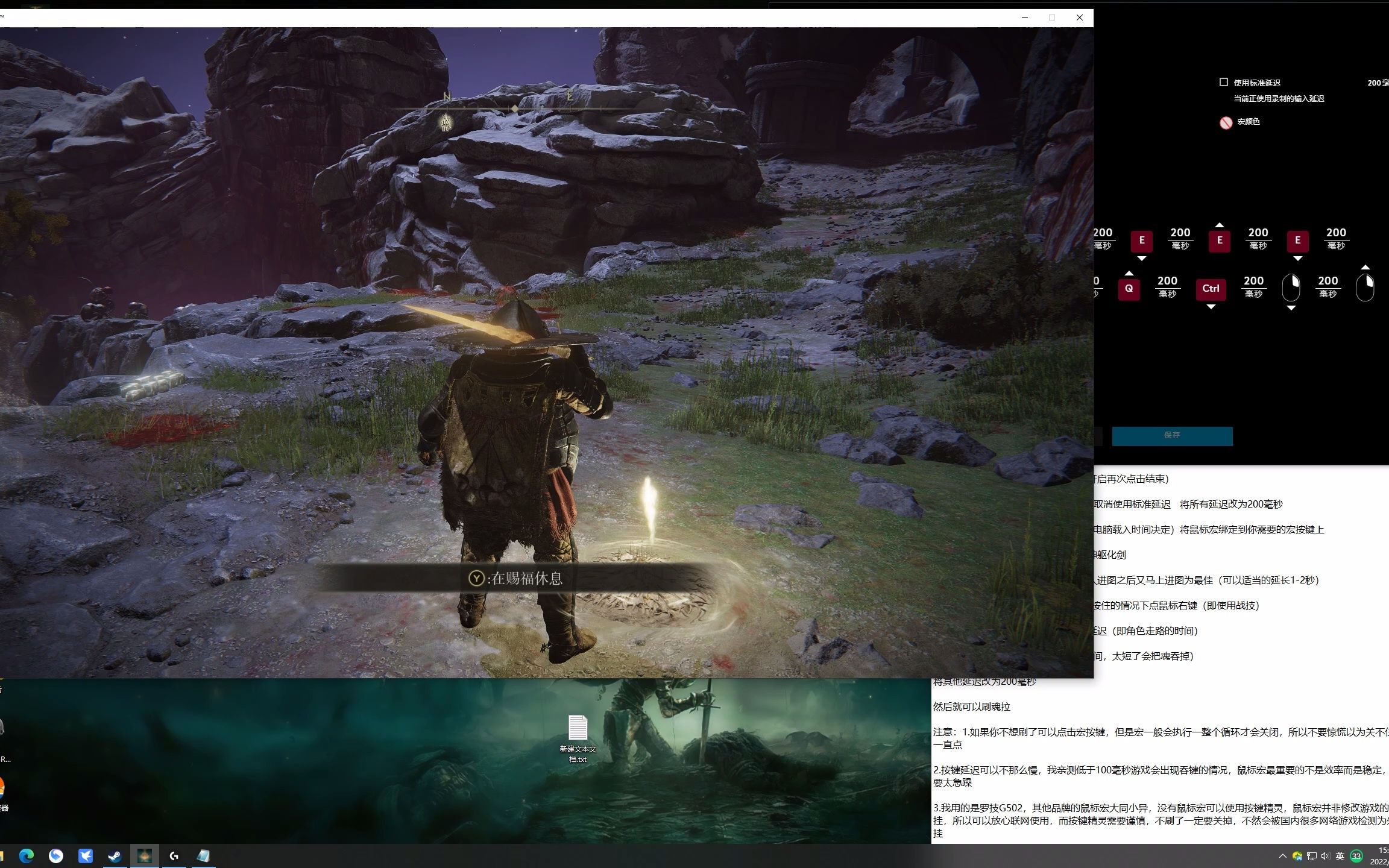Open Logitech G HUB from taskbar

(x=174, y=856)
